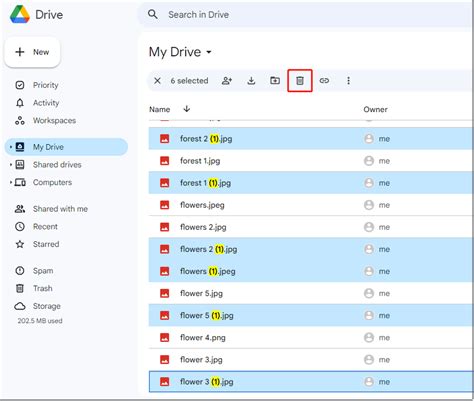Image resolution: width=474 pixels, height=401 pixels.
Task: Download the selected files
Action: pyautogui.click(x=251, y=81)
